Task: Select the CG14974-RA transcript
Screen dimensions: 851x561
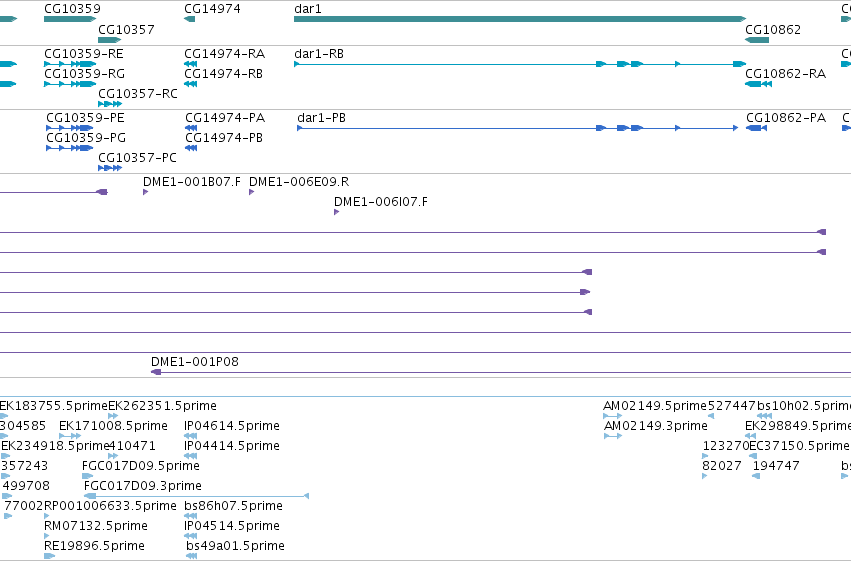Action: click(x=190, y=64)
